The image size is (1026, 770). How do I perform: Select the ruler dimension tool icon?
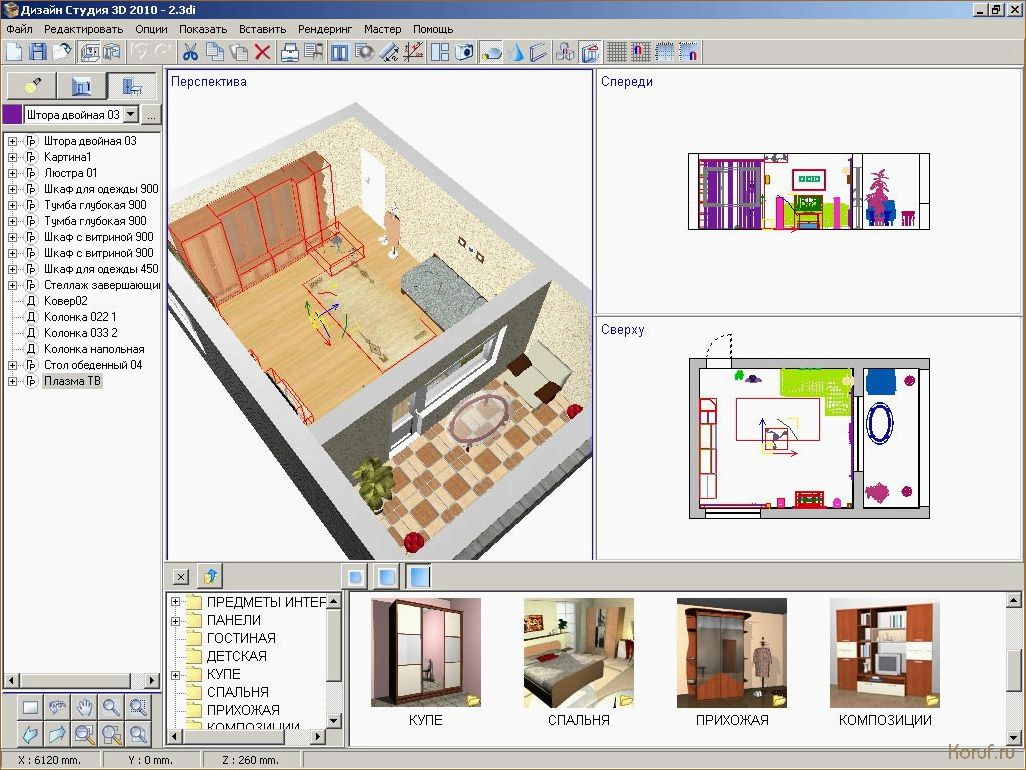click(389, 52)
